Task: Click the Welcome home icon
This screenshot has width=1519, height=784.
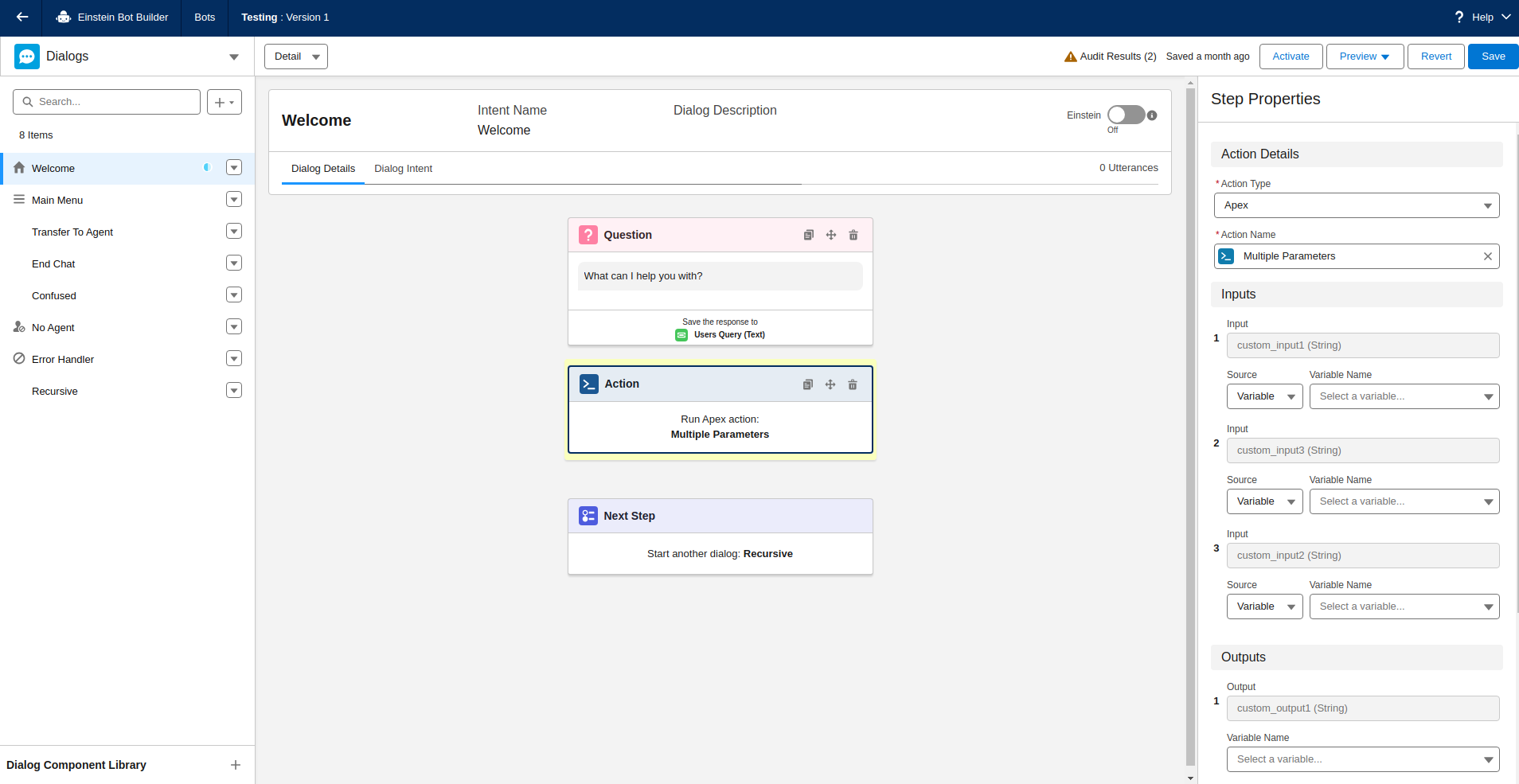Action: tap(19, 168)
